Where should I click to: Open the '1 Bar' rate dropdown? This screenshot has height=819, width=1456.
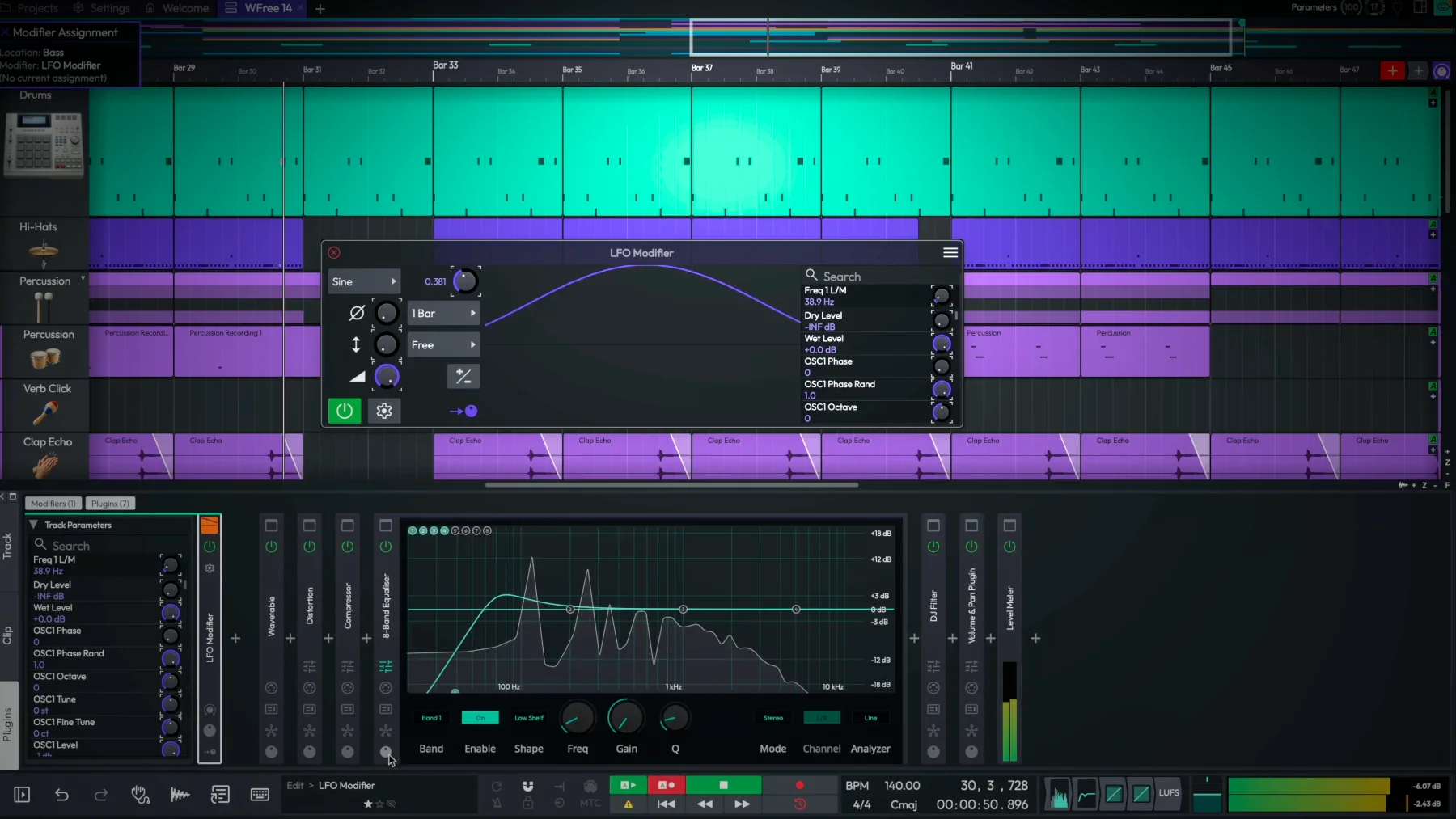pyautogui.click(x=443, y=313)
